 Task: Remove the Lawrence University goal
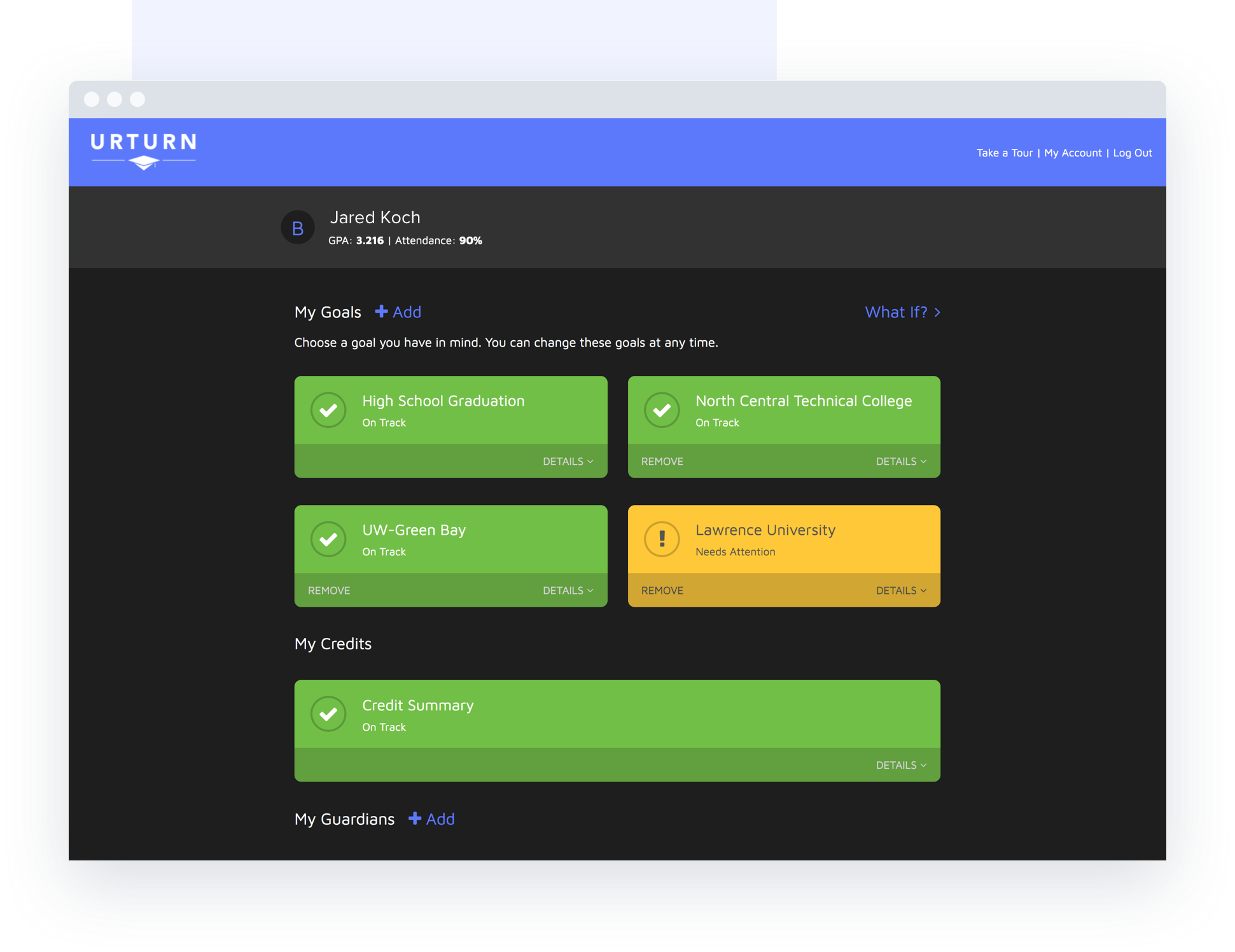coord(662,591)
